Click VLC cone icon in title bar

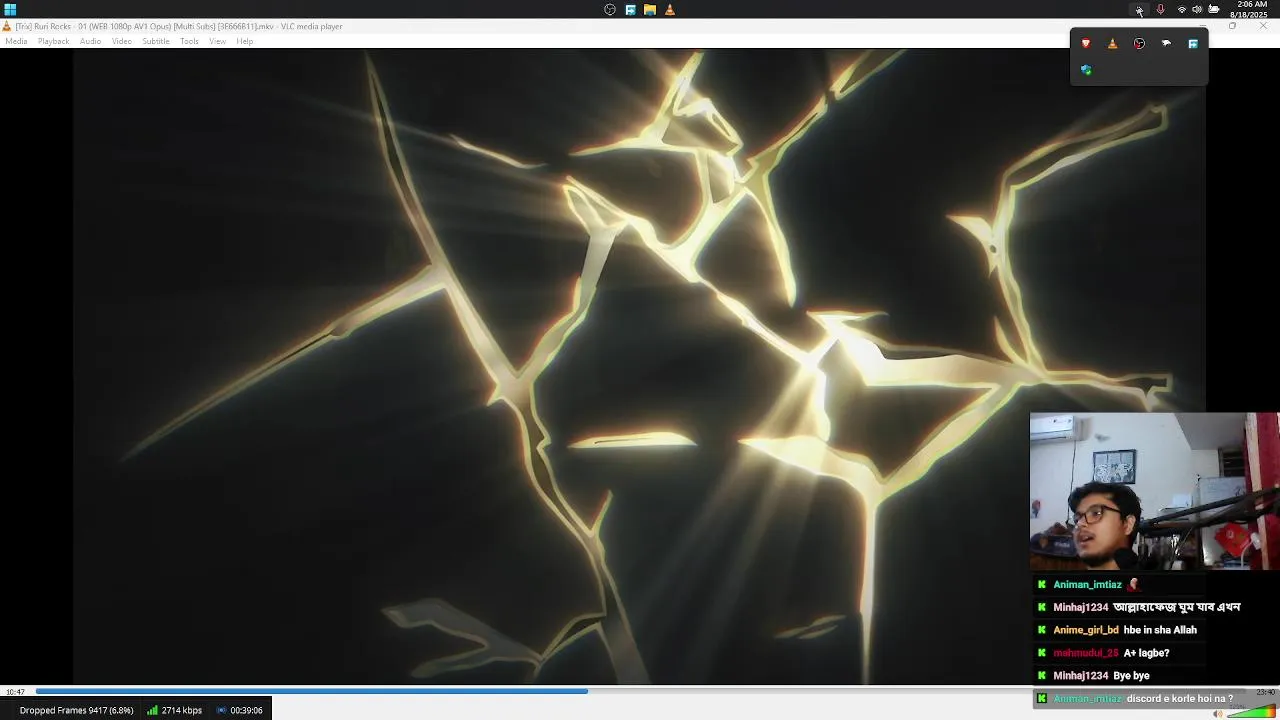(x=7, y=26)
